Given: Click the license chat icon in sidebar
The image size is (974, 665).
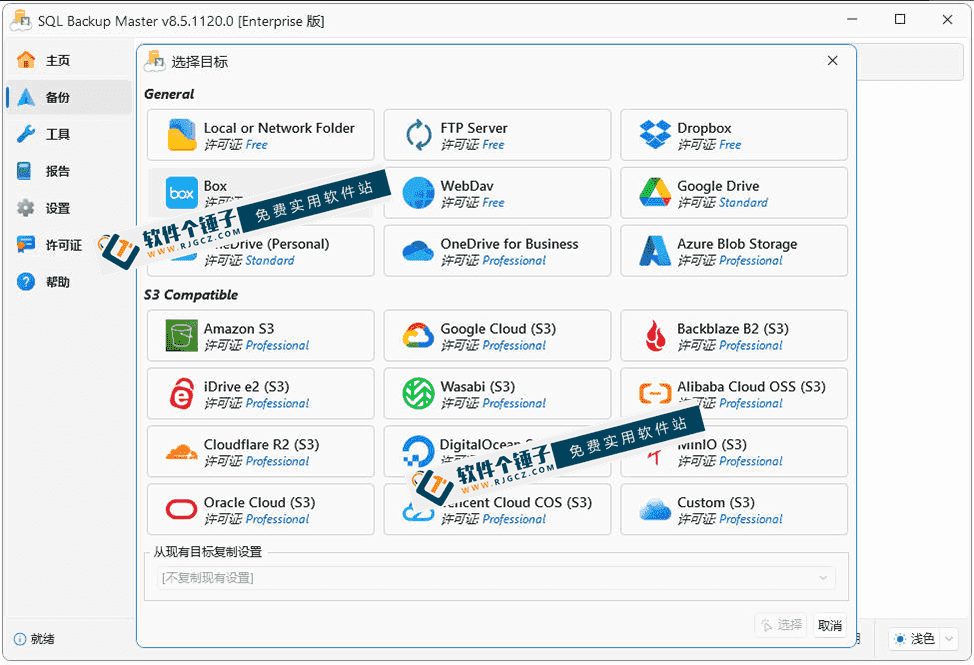Looking at the screenshot, I should click(x=26, y=244).
